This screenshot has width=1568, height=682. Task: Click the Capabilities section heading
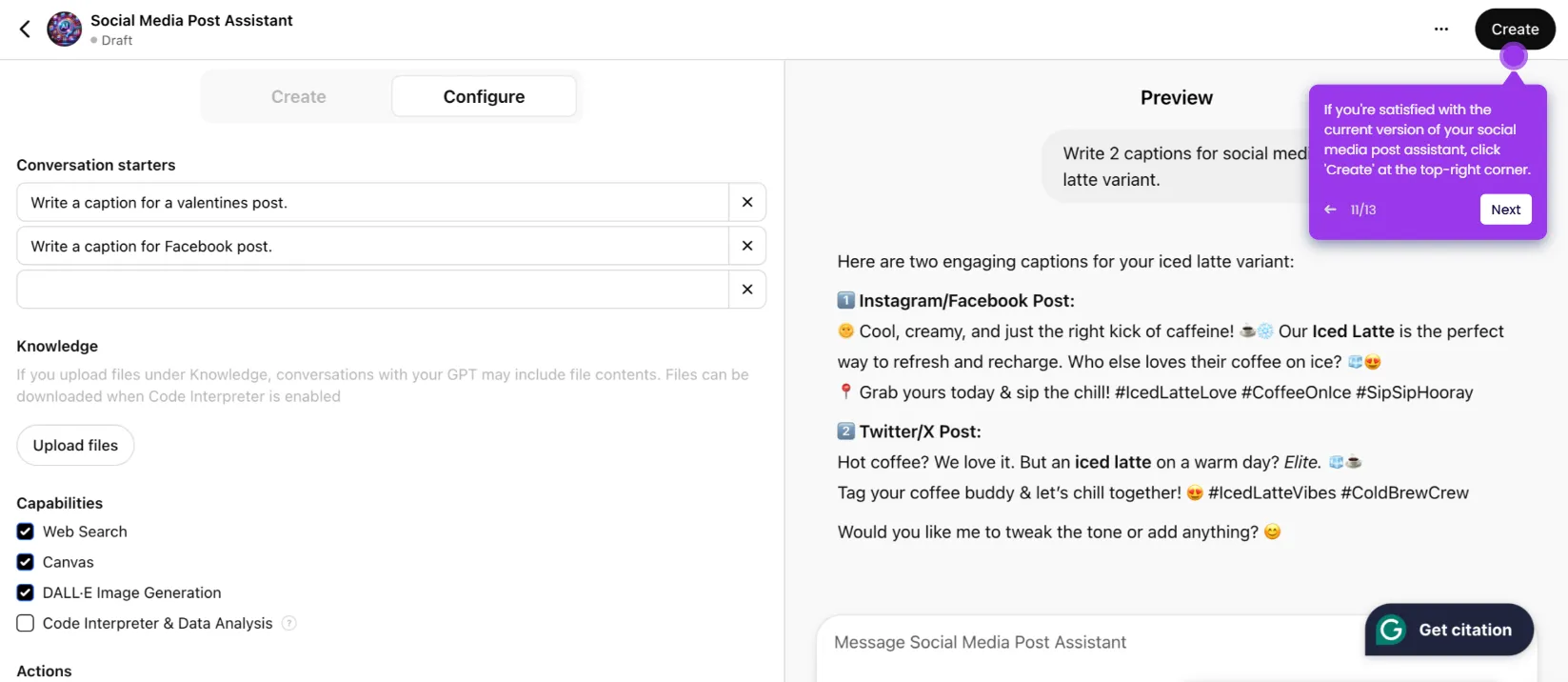pyautogui.click(x=60, y=503)
